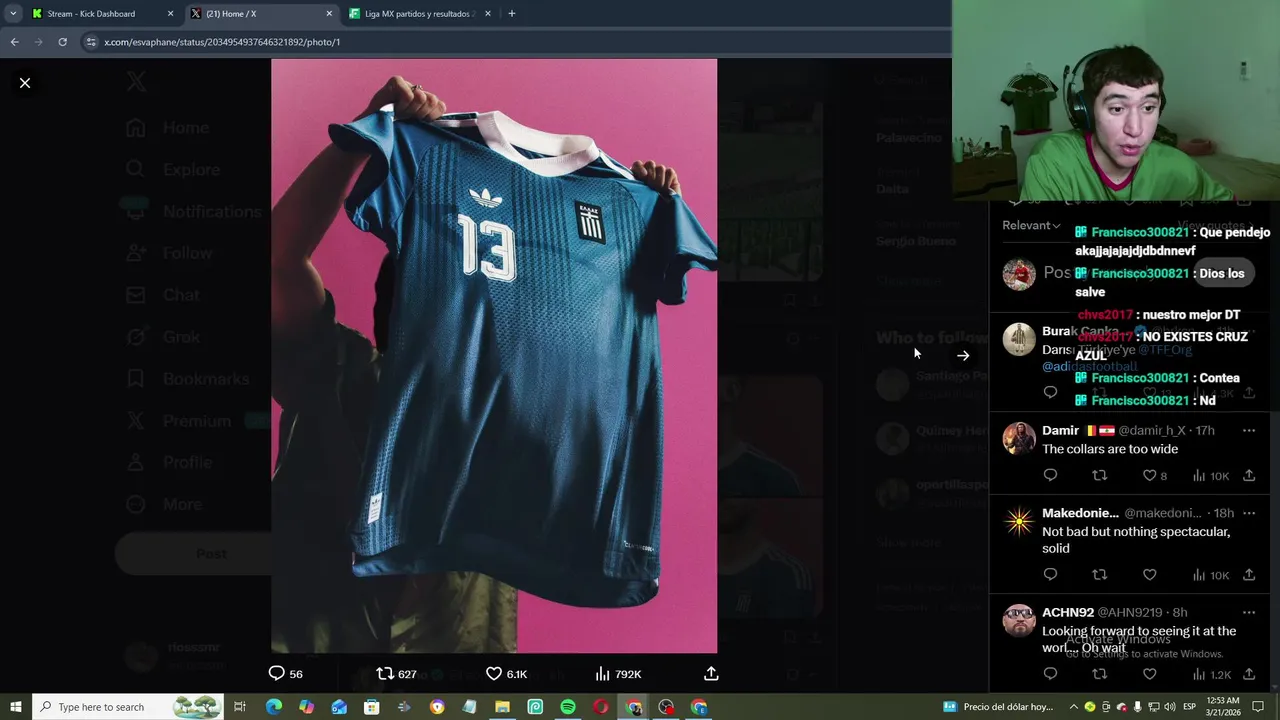Share the photo tweet

pos(711,674)
